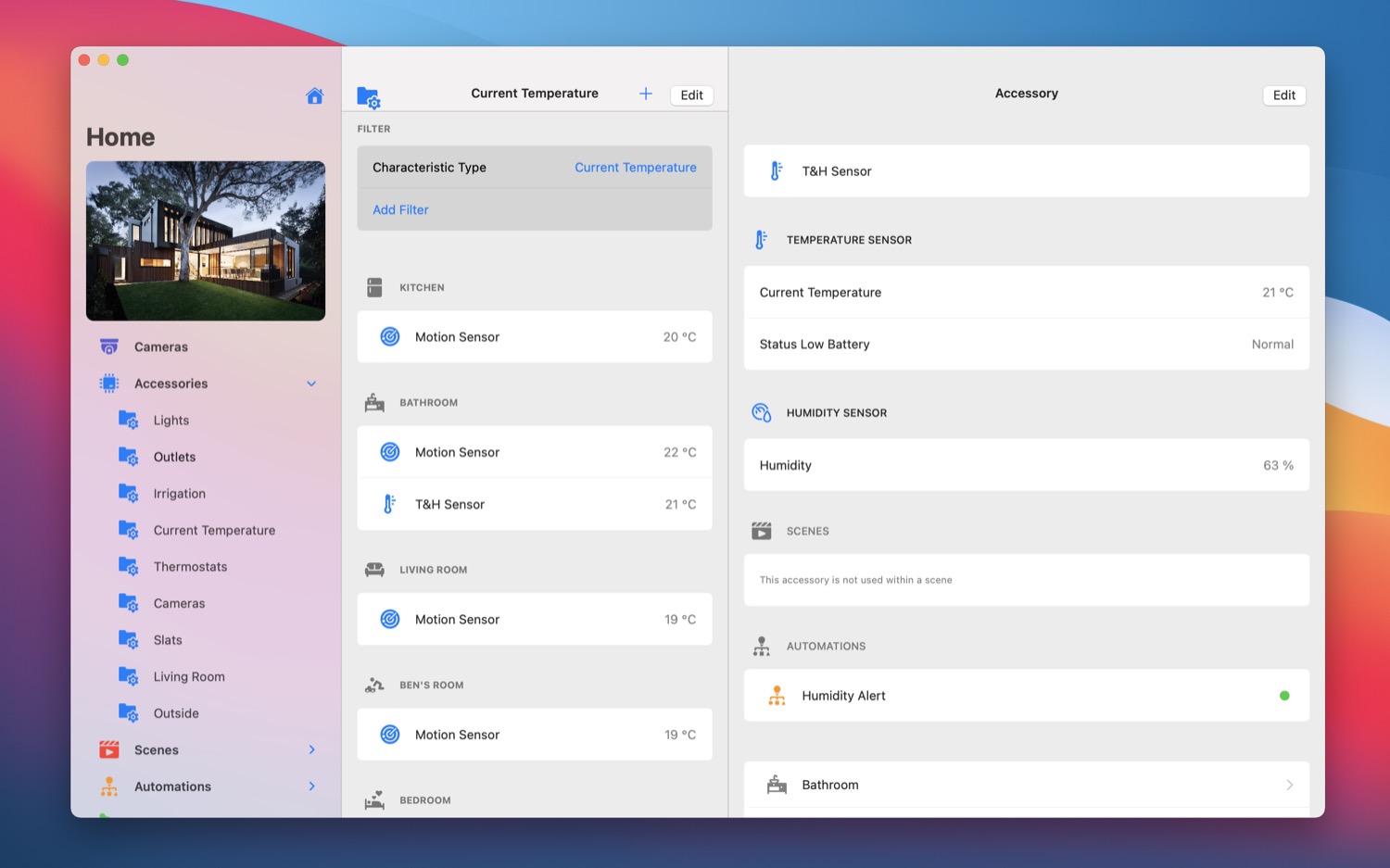Image resolution: width=1390 pixels, height=868 pixels.
Task: Toggle the Humidity Alert green status dot
Action: click(1284, 696)
